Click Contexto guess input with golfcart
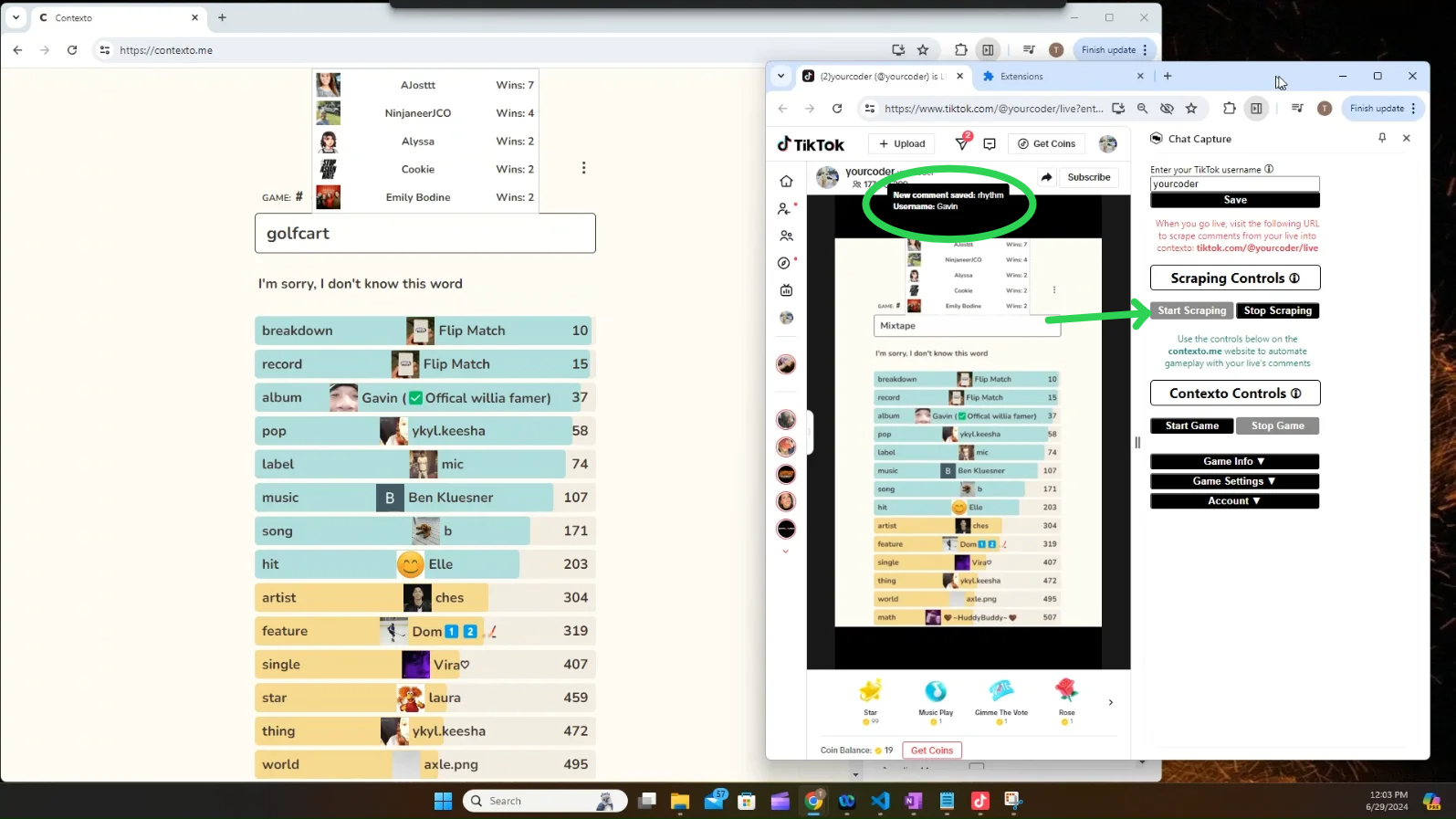The height and width of the screenshot is (819, 1456). click(424, 233)
